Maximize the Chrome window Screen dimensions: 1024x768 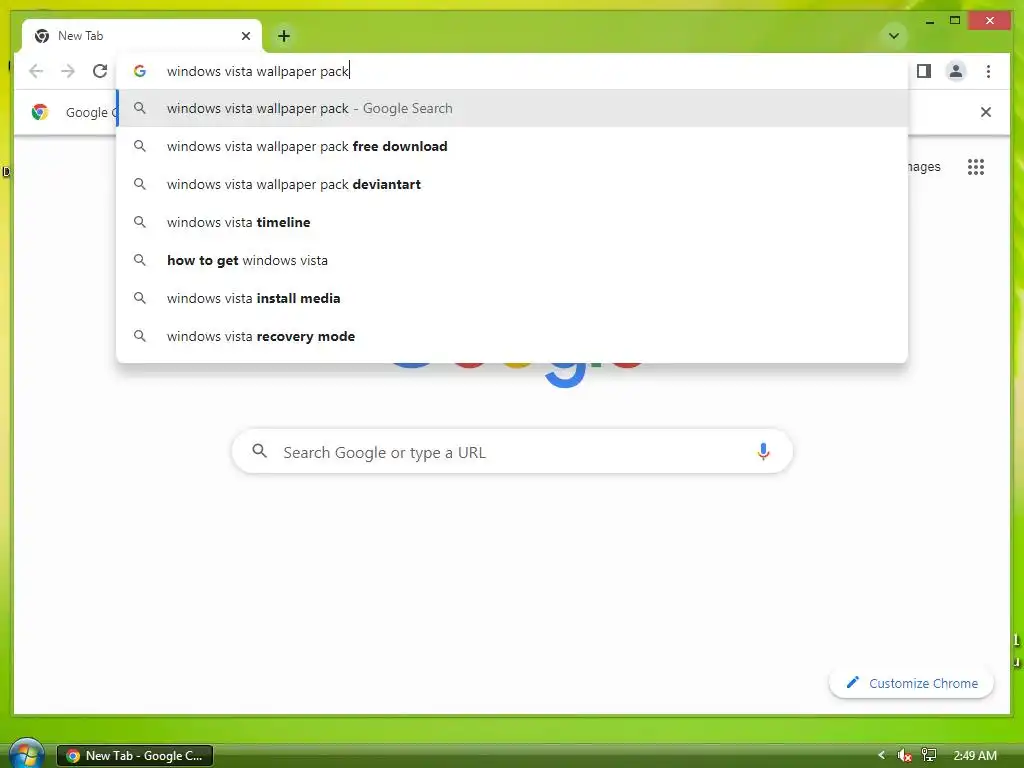[955, 21]
